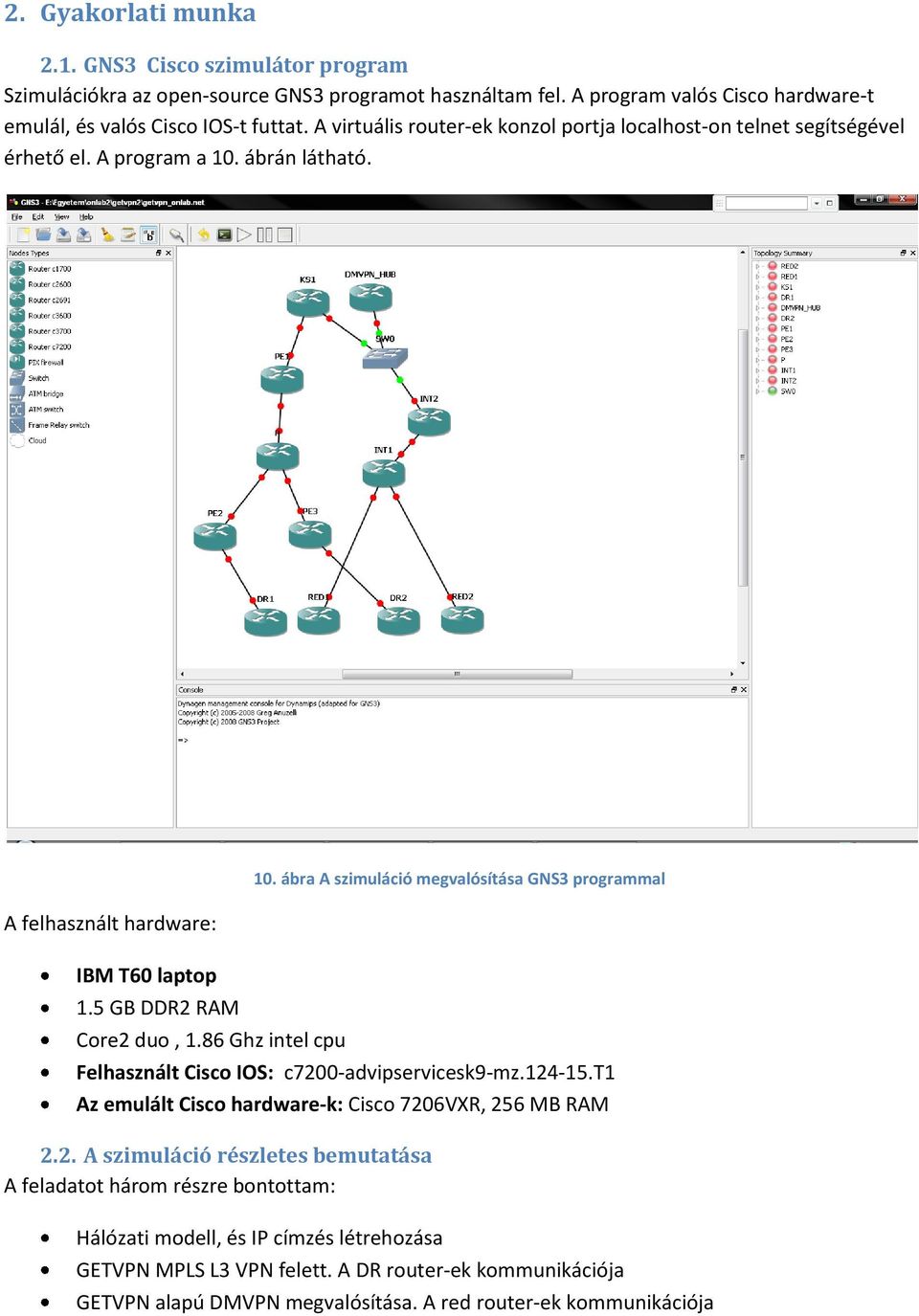Click the yellow undo arrow icon
The width and height of the screenshot is (919, 1316).
[203, 234]
